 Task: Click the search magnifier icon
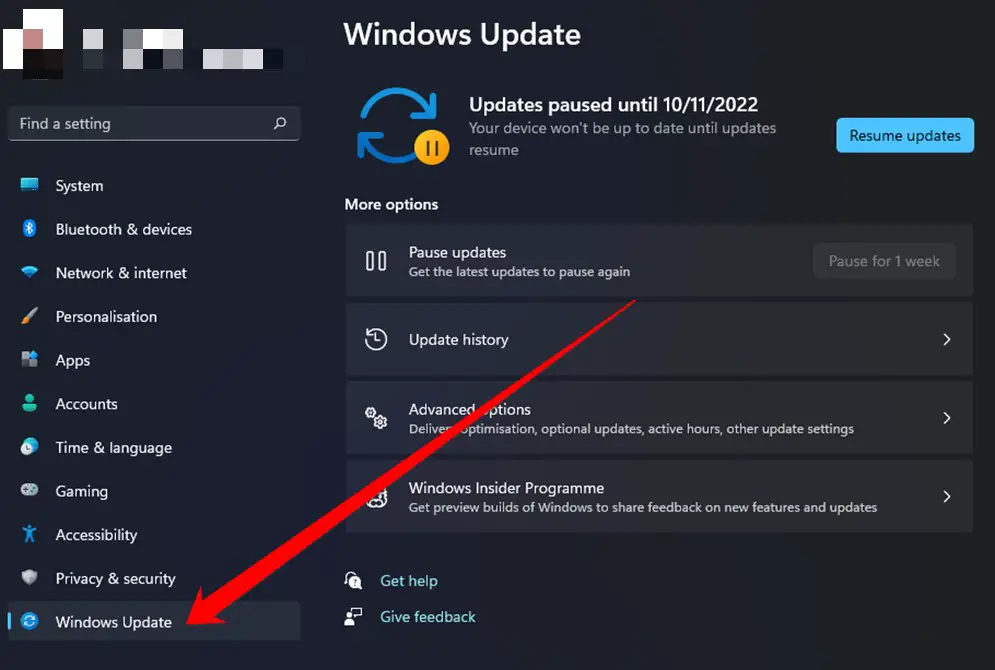pyautogui.click(x=280, y=123)
